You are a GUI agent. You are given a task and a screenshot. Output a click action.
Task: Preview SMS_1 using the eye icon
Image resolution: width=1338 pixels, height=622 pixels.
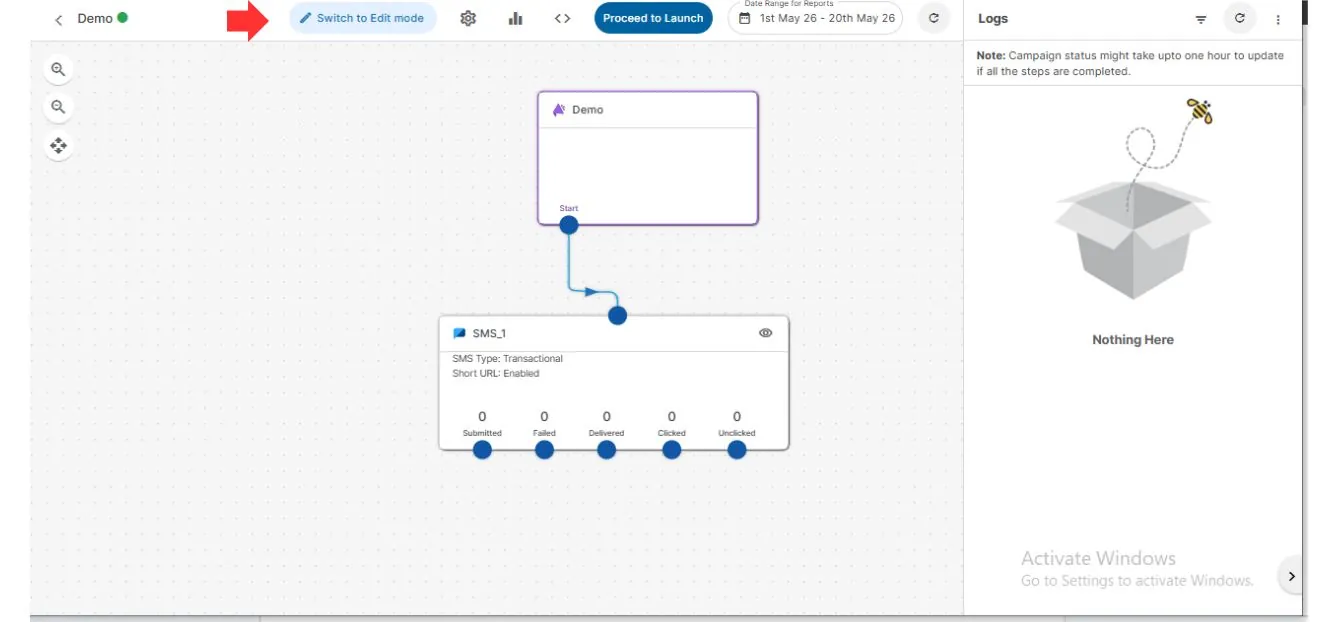(x=766, y=333)
